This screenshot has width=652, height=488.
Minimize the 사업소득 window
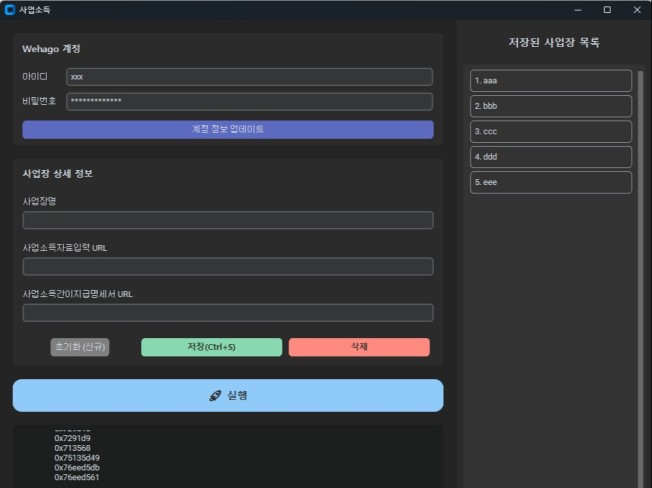(x=577, y=10)
